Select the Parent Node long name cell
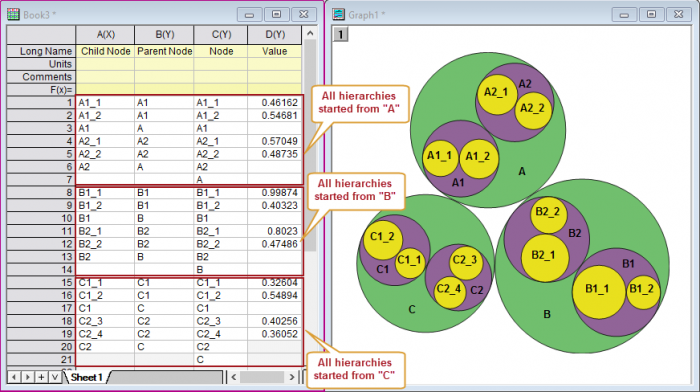The width and height of the screenshot is (700, 392). 164,51
